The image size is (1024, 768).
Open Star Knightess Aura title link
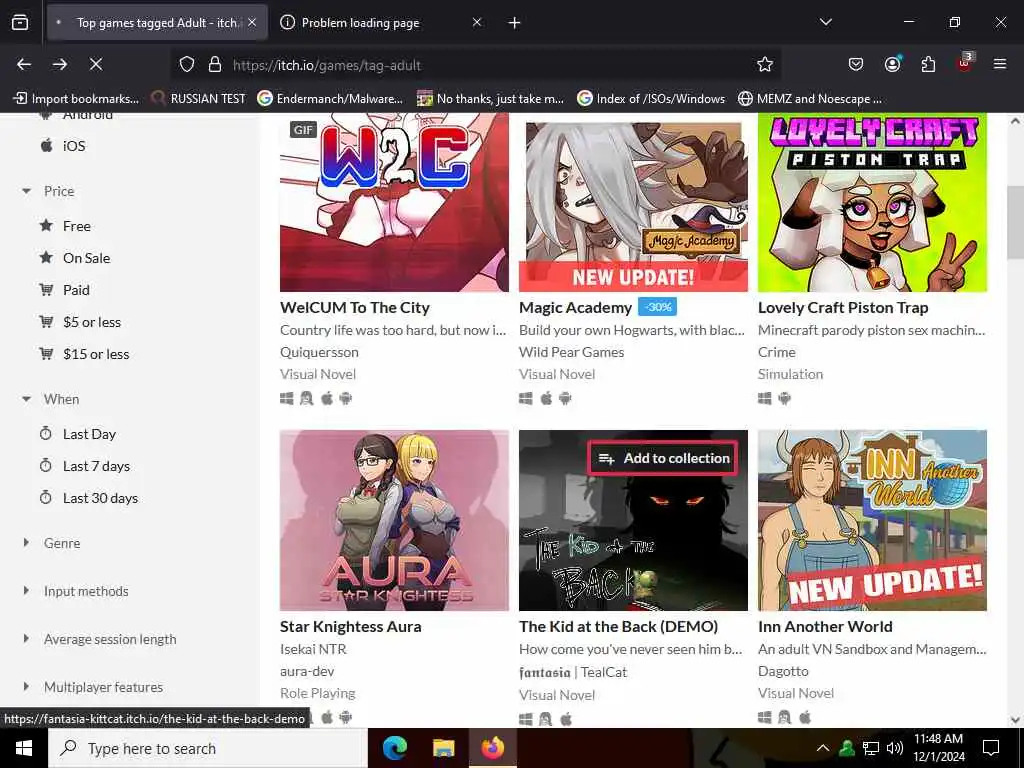pyautogui.click(x=351, y=627)
